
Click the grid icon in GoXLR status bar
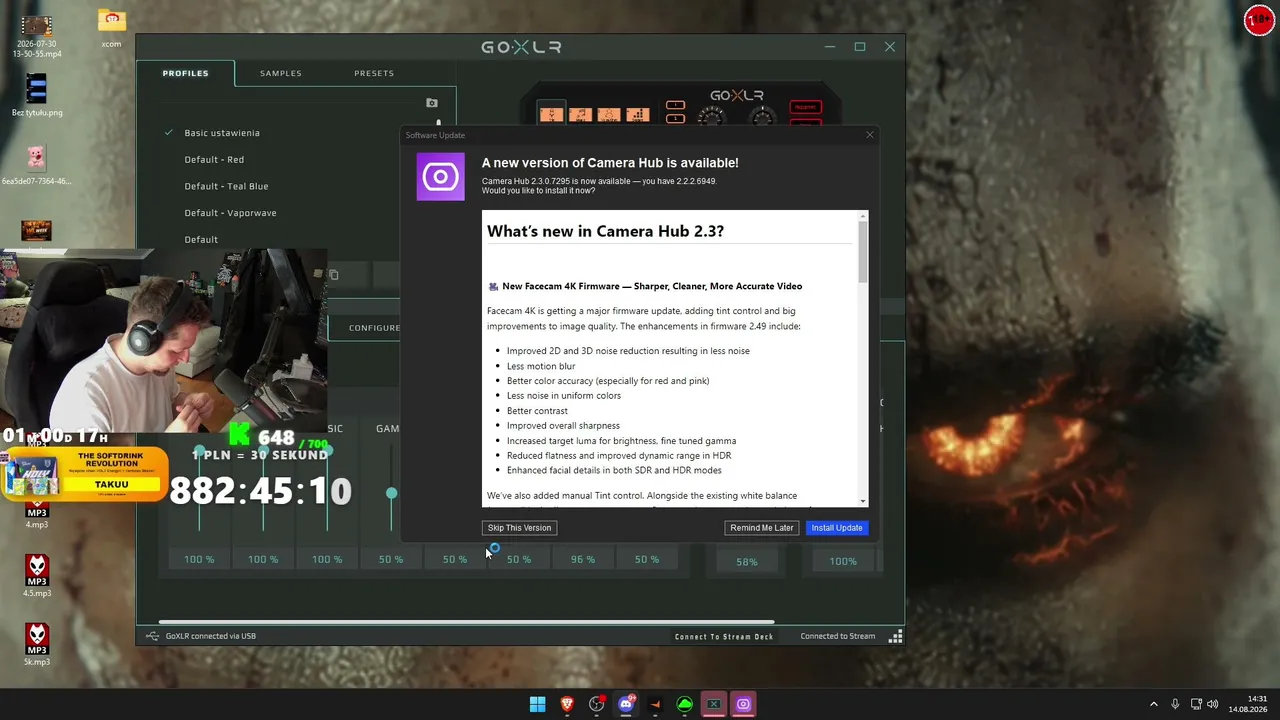pyautogui.click(x=896, y=636)
